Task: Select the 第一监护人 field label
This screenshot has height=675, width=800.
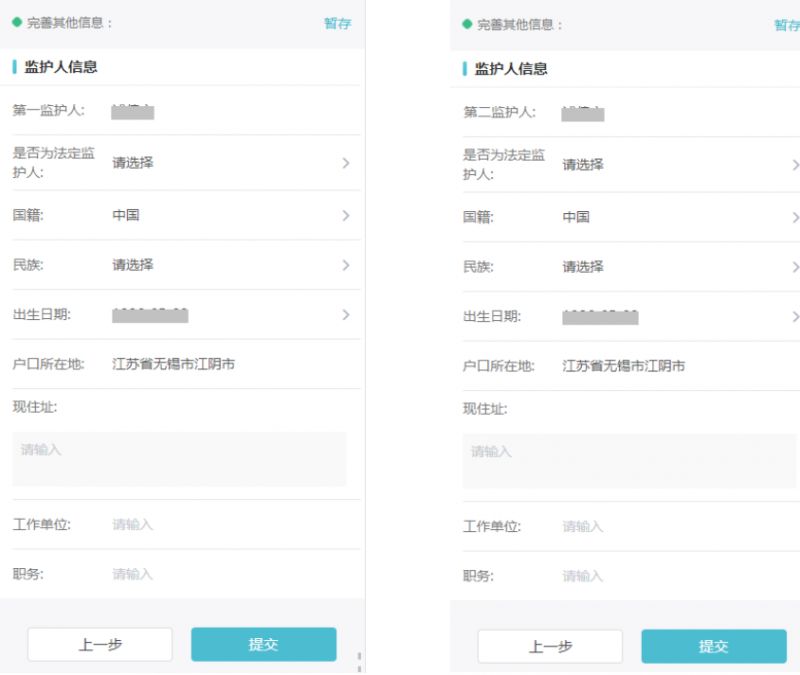Action: click(x=48, y=110)
